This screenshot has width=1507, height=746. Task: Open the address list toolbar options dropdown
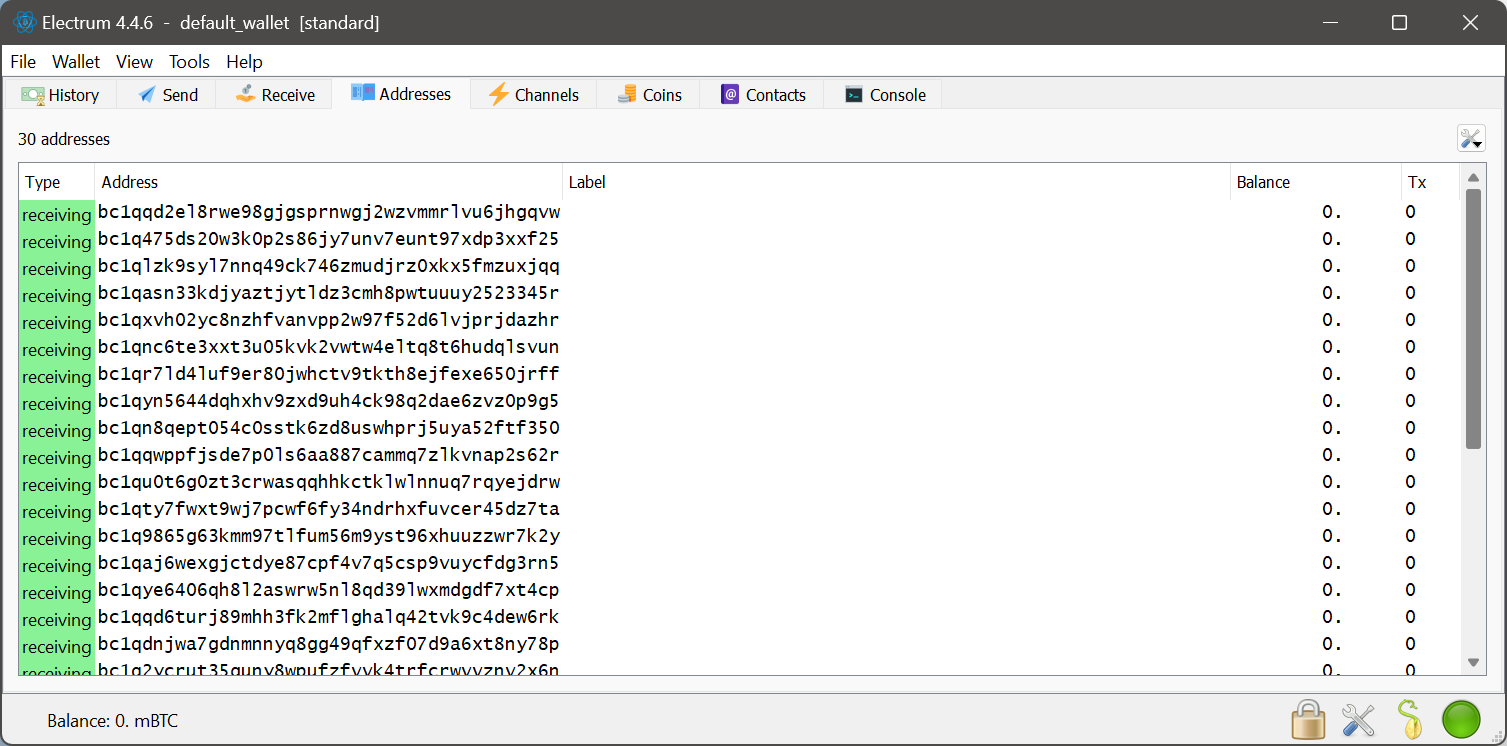pyautogui.click(x=1471, y=139)
